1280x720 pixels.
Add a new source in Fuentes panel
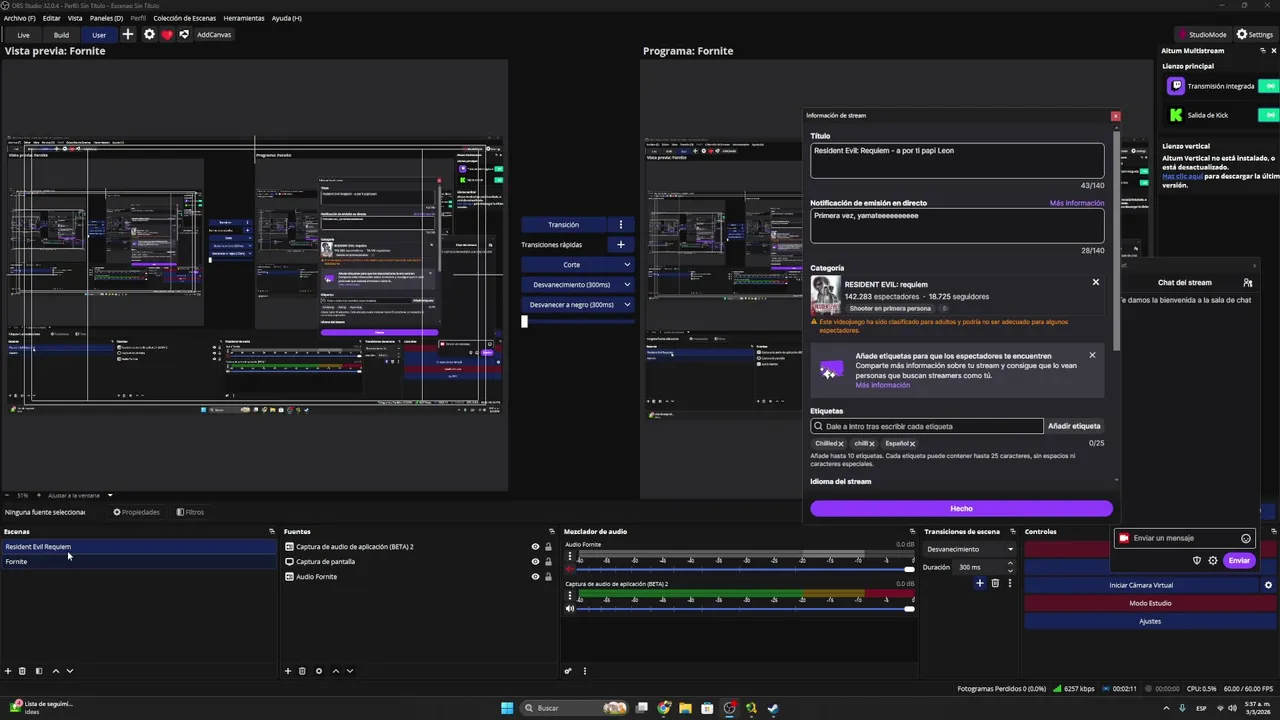288,671
